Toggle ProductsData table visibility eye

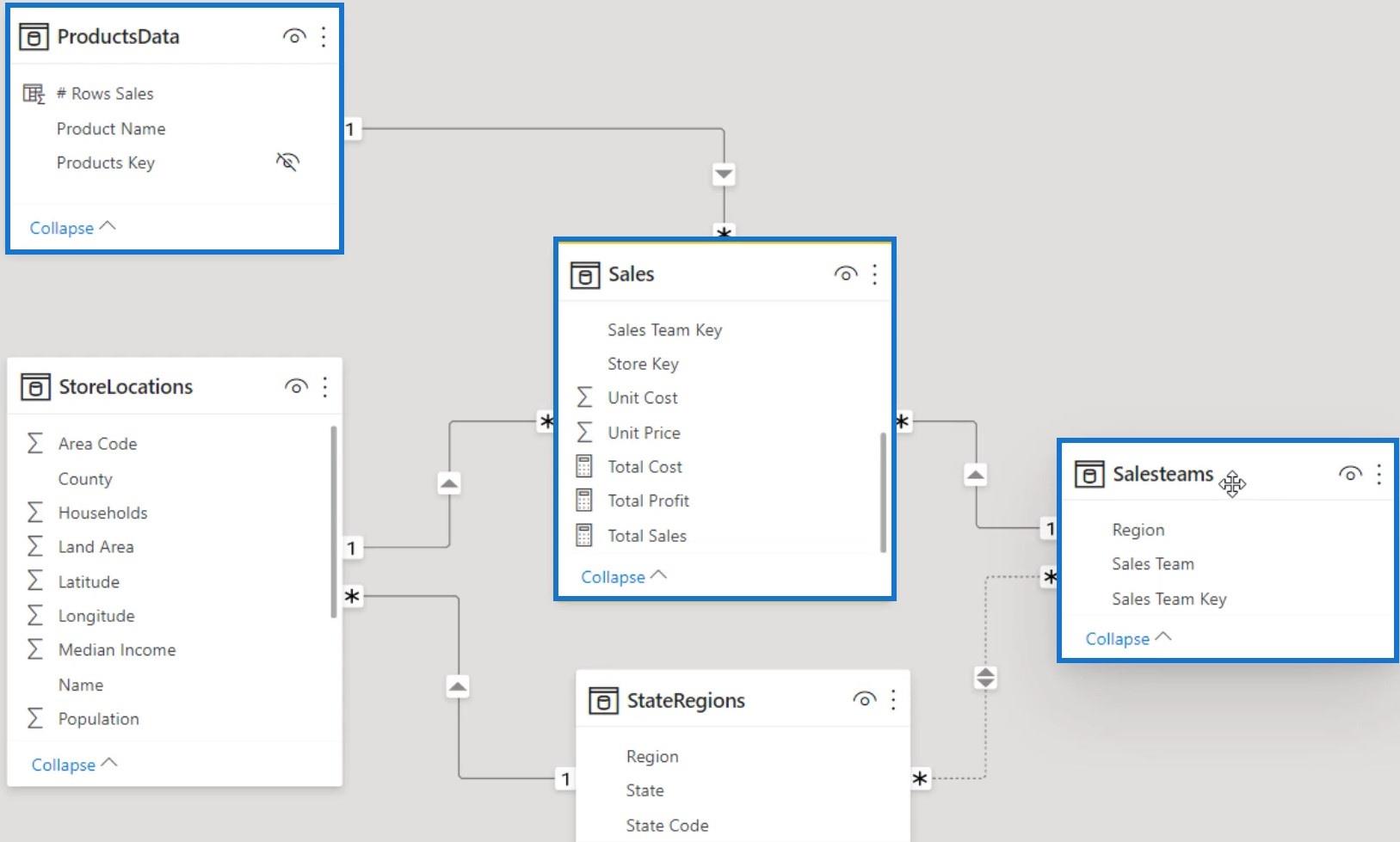click(294, 37)
